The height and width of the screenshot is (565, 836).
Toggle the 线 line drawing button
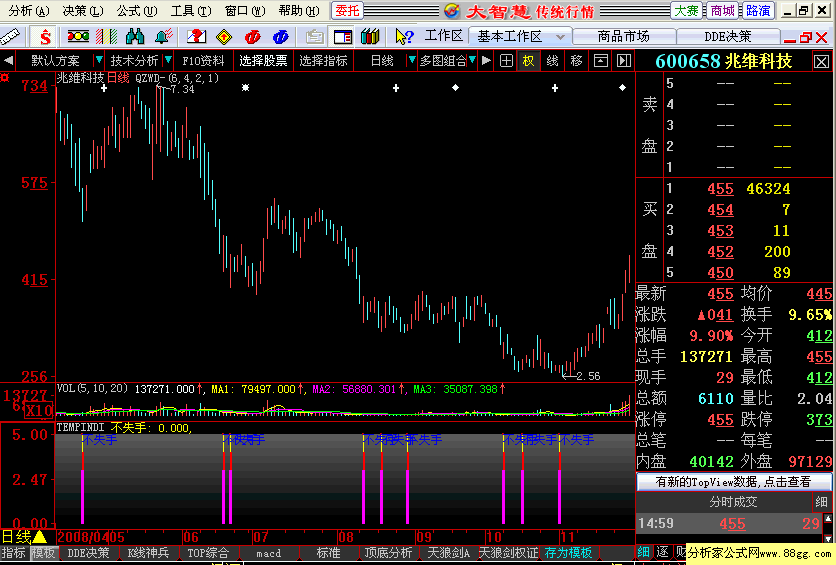point(552,61)
